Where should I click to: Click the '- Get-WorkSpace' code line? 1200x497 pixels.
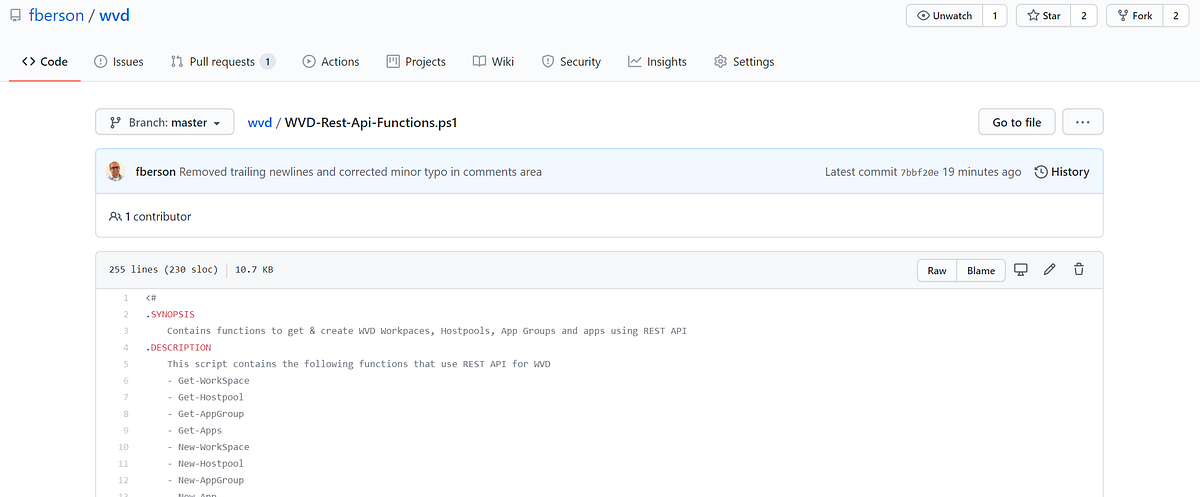point(208,381)
